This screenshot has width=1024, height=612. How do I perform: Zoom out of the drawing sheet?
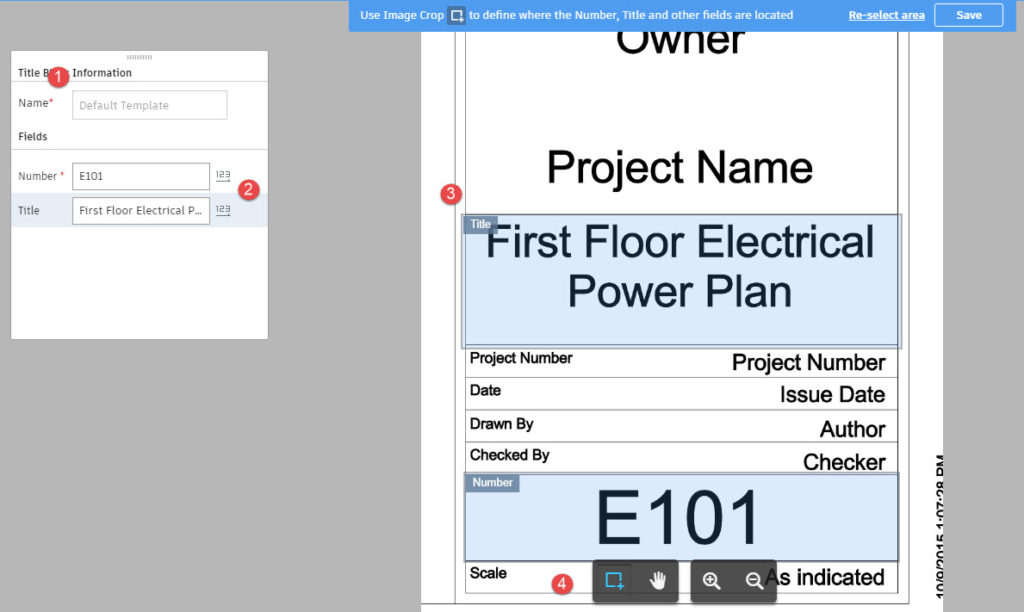[x=755, y=581]
